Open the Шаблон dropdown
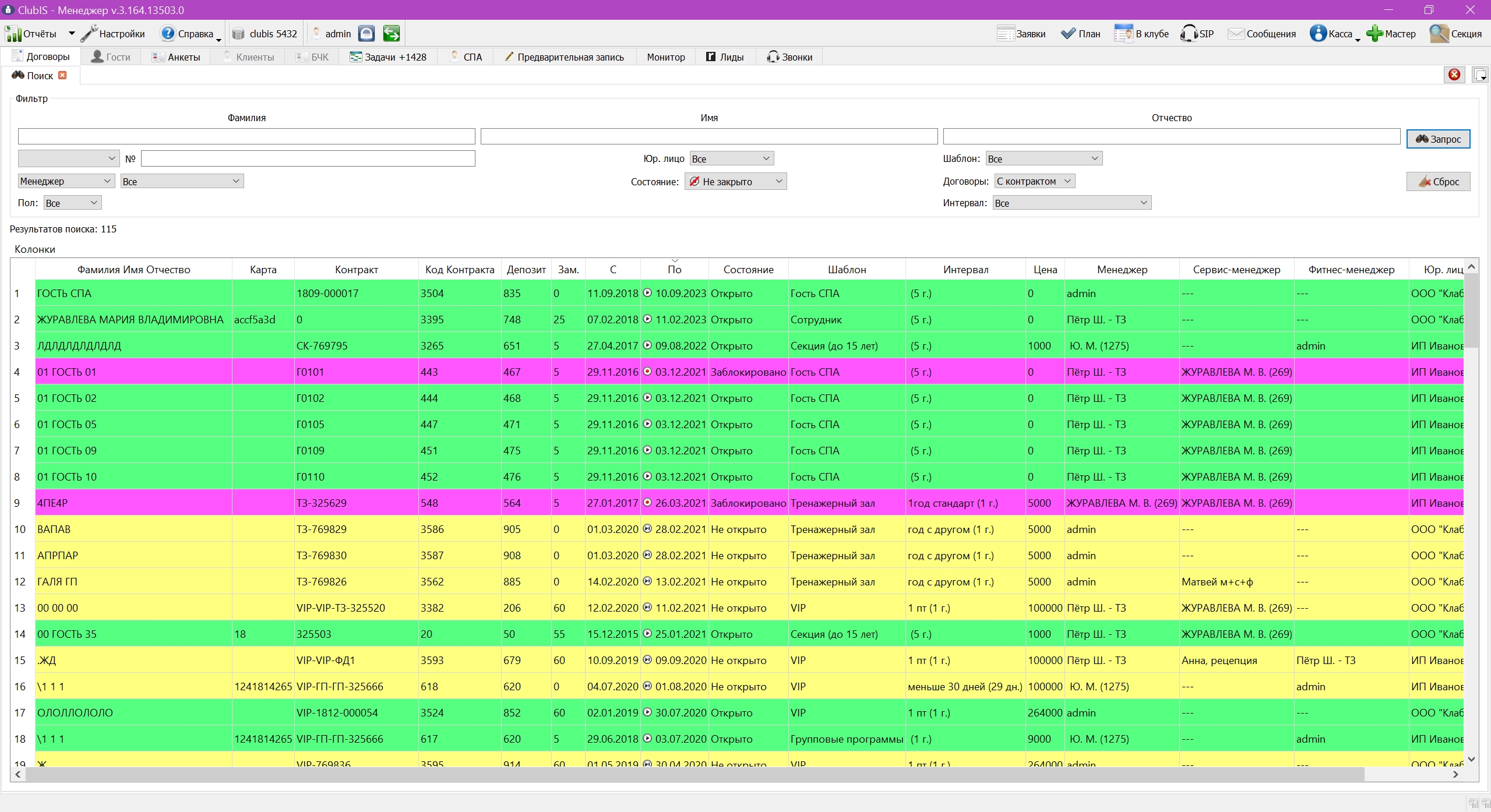The image size is (1491, 812). [1044, 158]
